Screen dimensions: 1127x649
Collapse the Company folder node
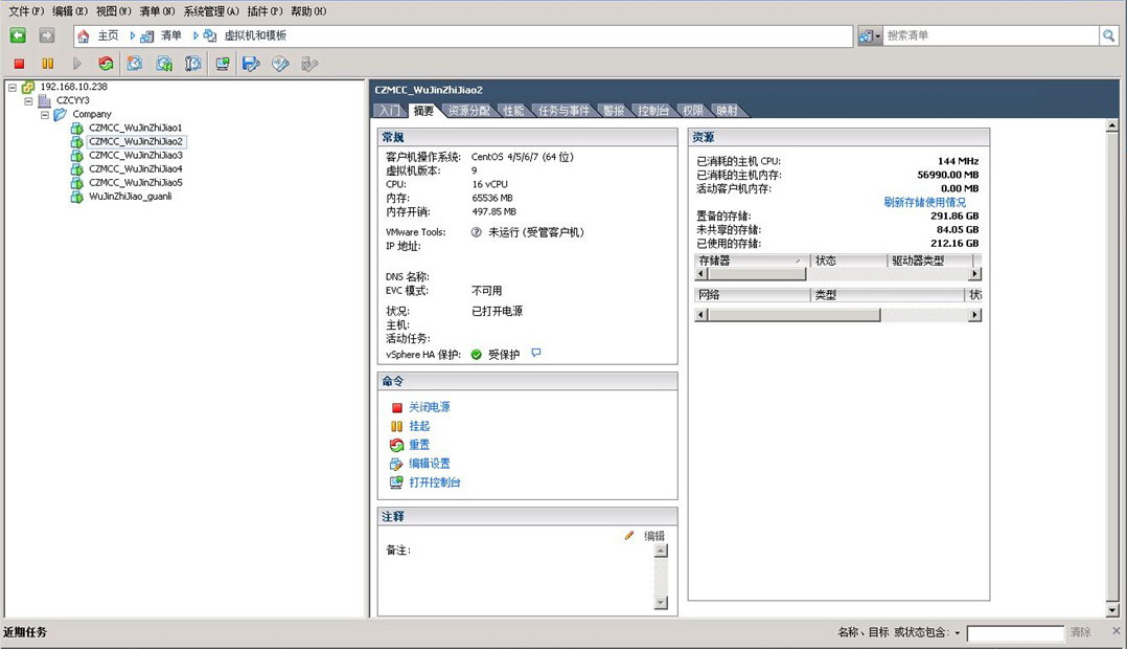(x=45, y=114)
